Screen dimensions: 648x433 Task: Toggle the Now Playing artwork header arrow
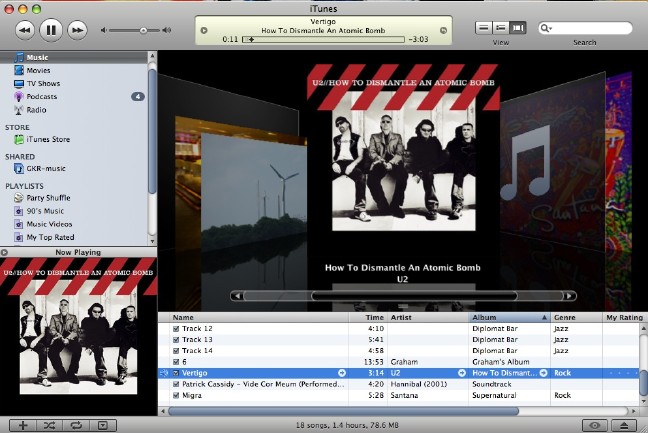click(x=4, y=252)
